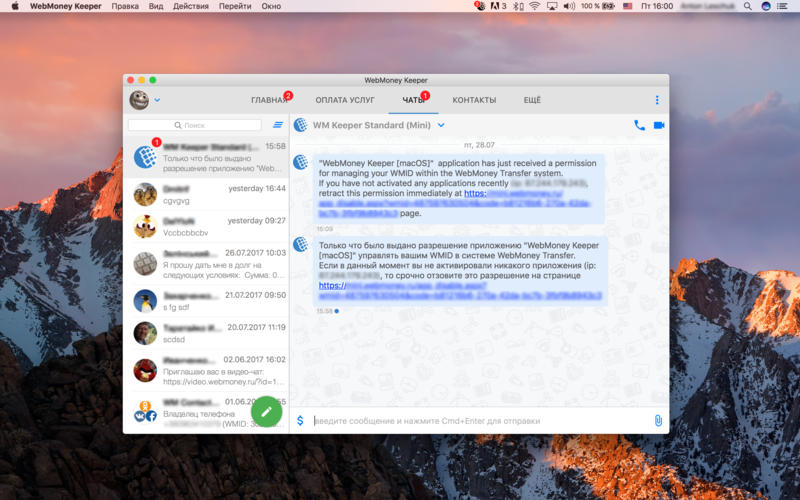Open the three-dot more options menu
Viewport: 800px width, 500px height.
pyautogui.click(x=657, y=100)
